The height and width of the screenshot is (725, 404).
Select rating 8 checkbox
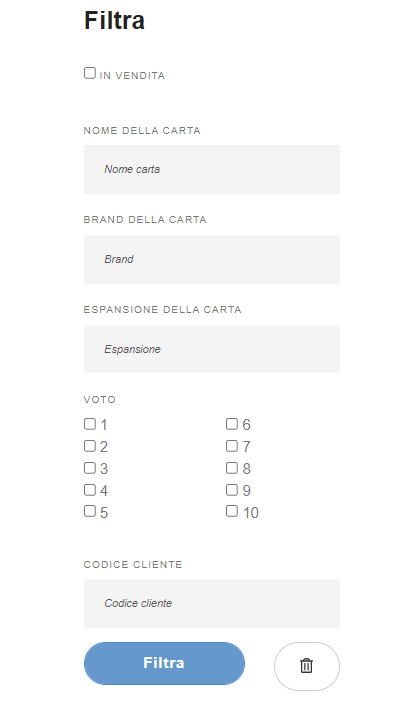coord(232,468)
